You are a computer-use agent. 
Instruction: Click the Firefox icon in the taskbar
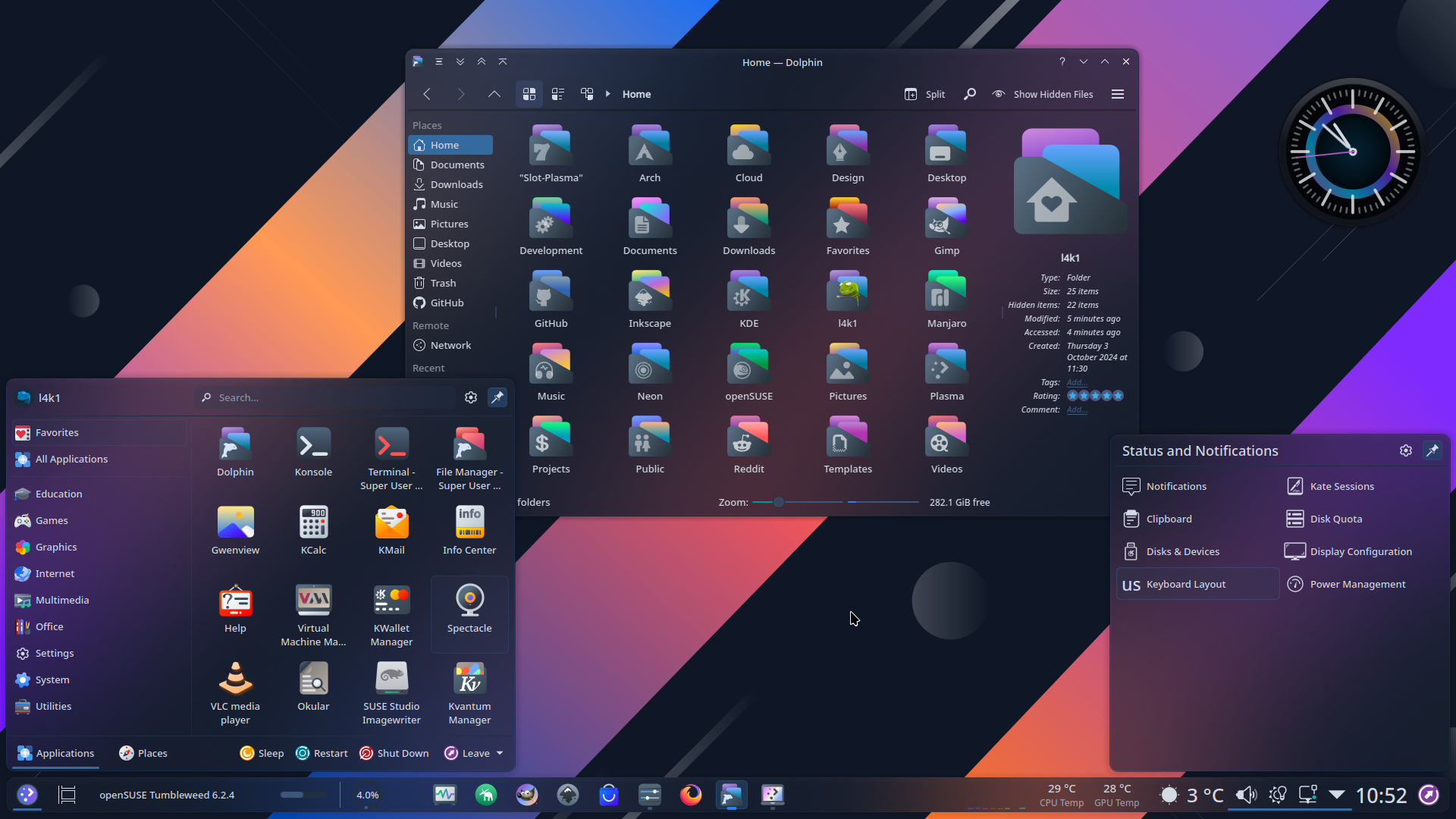(x=690, y=795)
